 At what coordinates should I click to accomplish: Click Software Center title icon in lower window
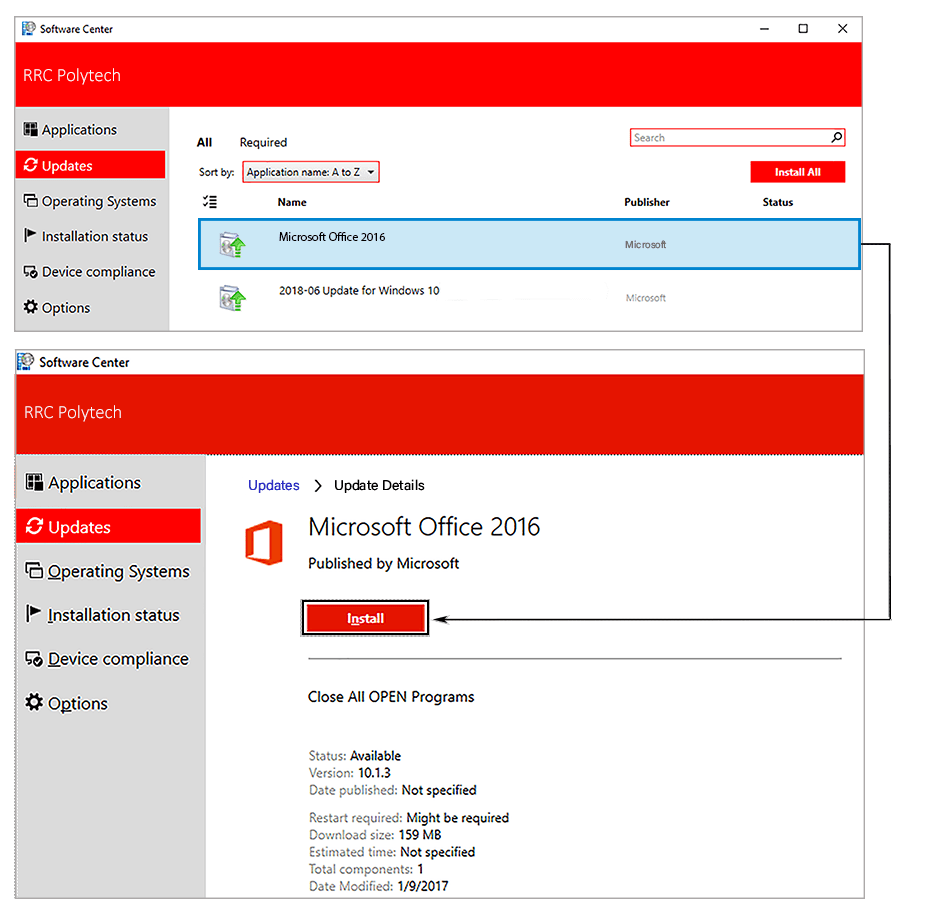26,362
